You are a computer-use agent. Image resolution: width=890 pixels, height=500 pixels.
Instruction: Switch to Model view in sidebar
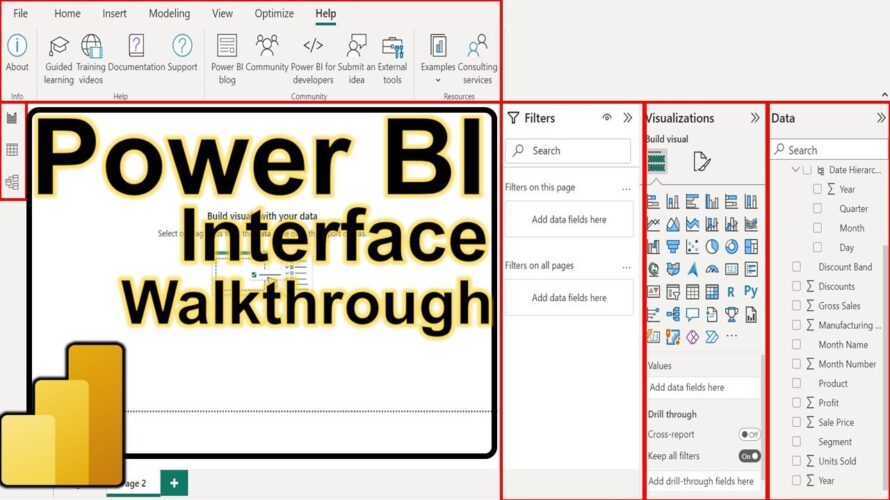[12, 182]
